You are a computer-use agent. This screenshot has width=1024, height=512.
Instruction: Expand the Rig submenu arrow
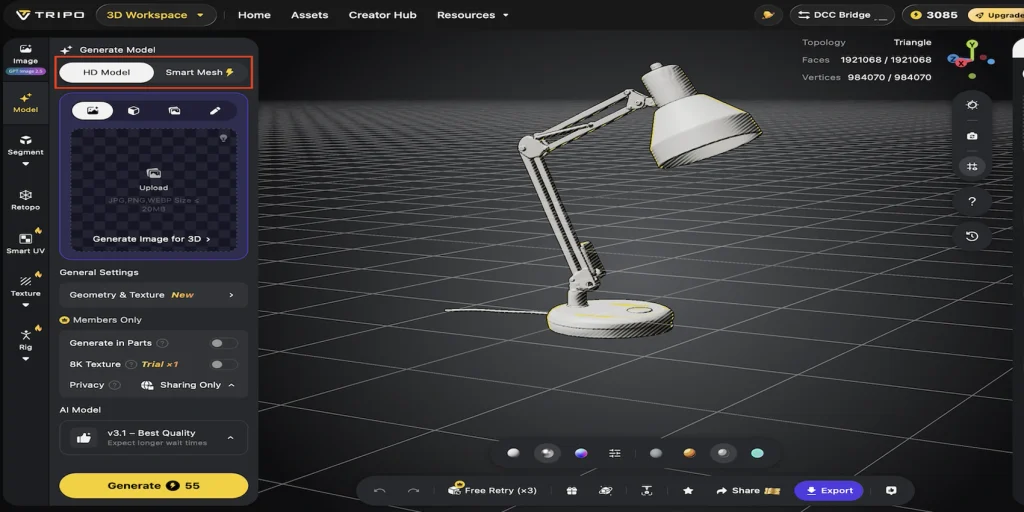[x=25, y=359]
